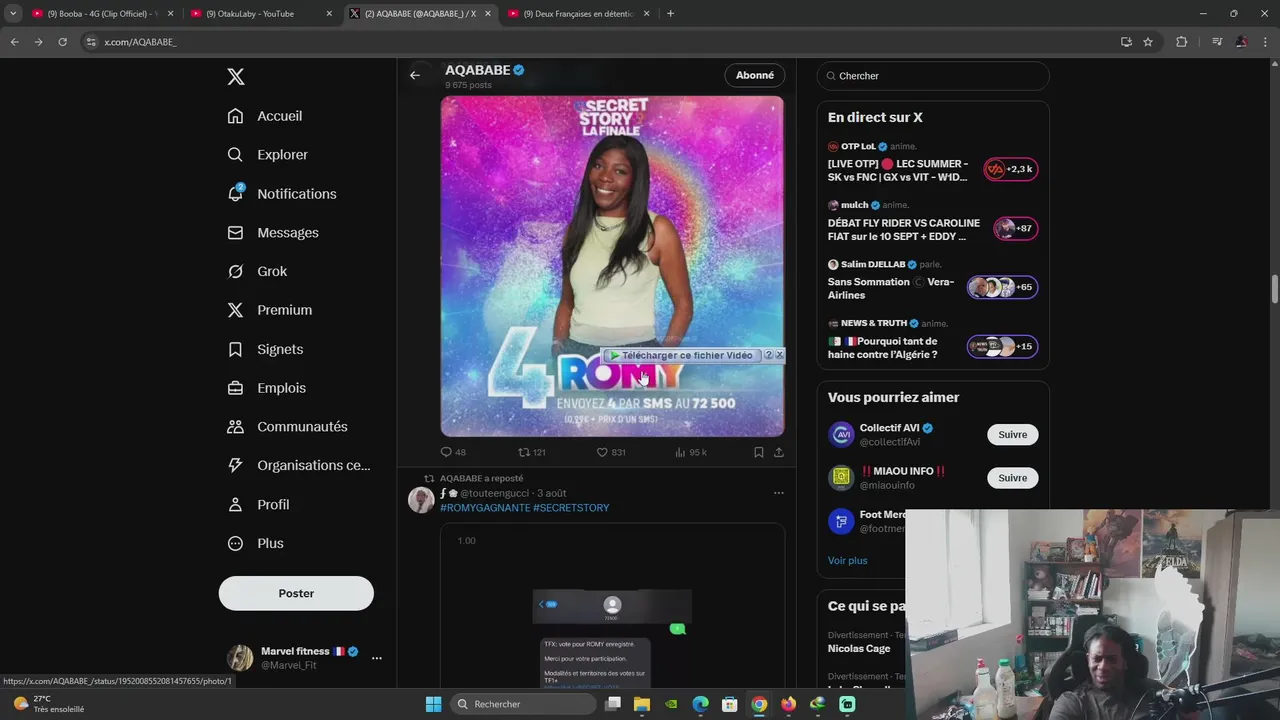The height and width of the screenshot is (720, 1280).
Task: Share the Romy finale post
Action: (779, 452)
